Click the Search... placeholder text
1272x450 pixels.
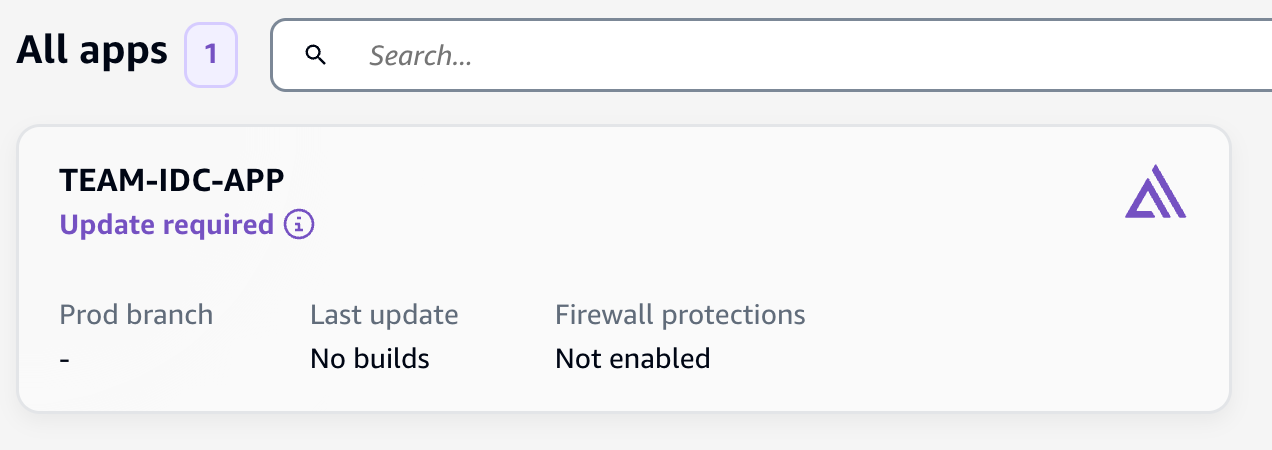tap(420, 56)
